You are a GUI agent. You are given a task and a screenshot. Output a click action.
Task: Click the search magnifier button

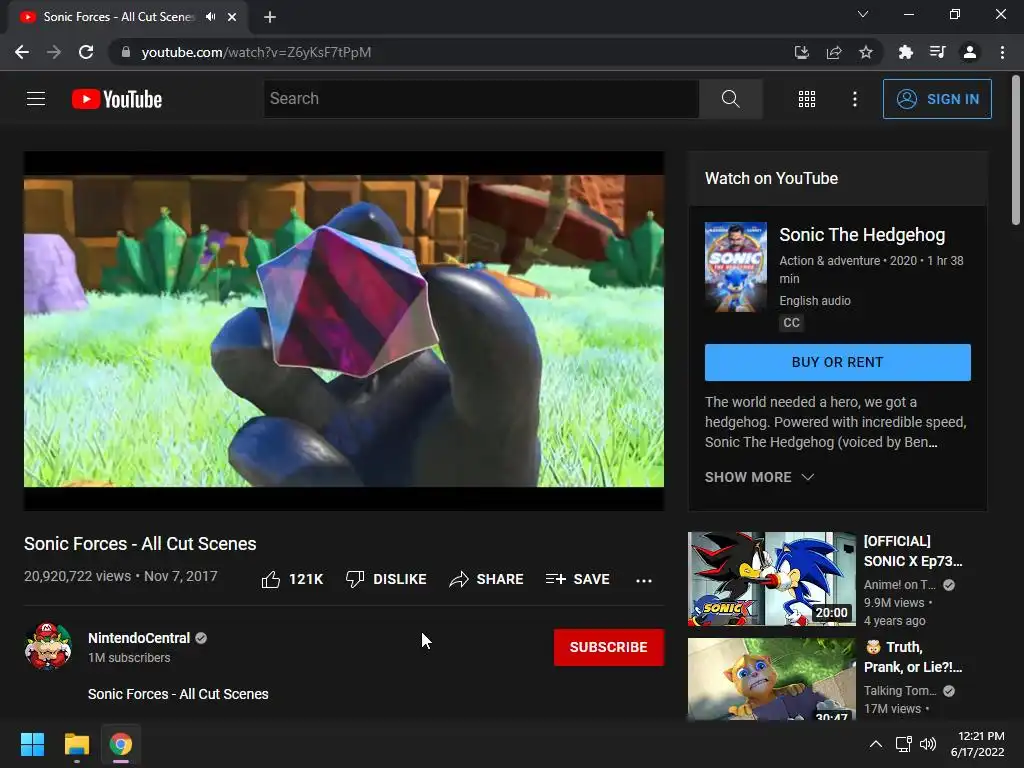click(x=730, y=99)
